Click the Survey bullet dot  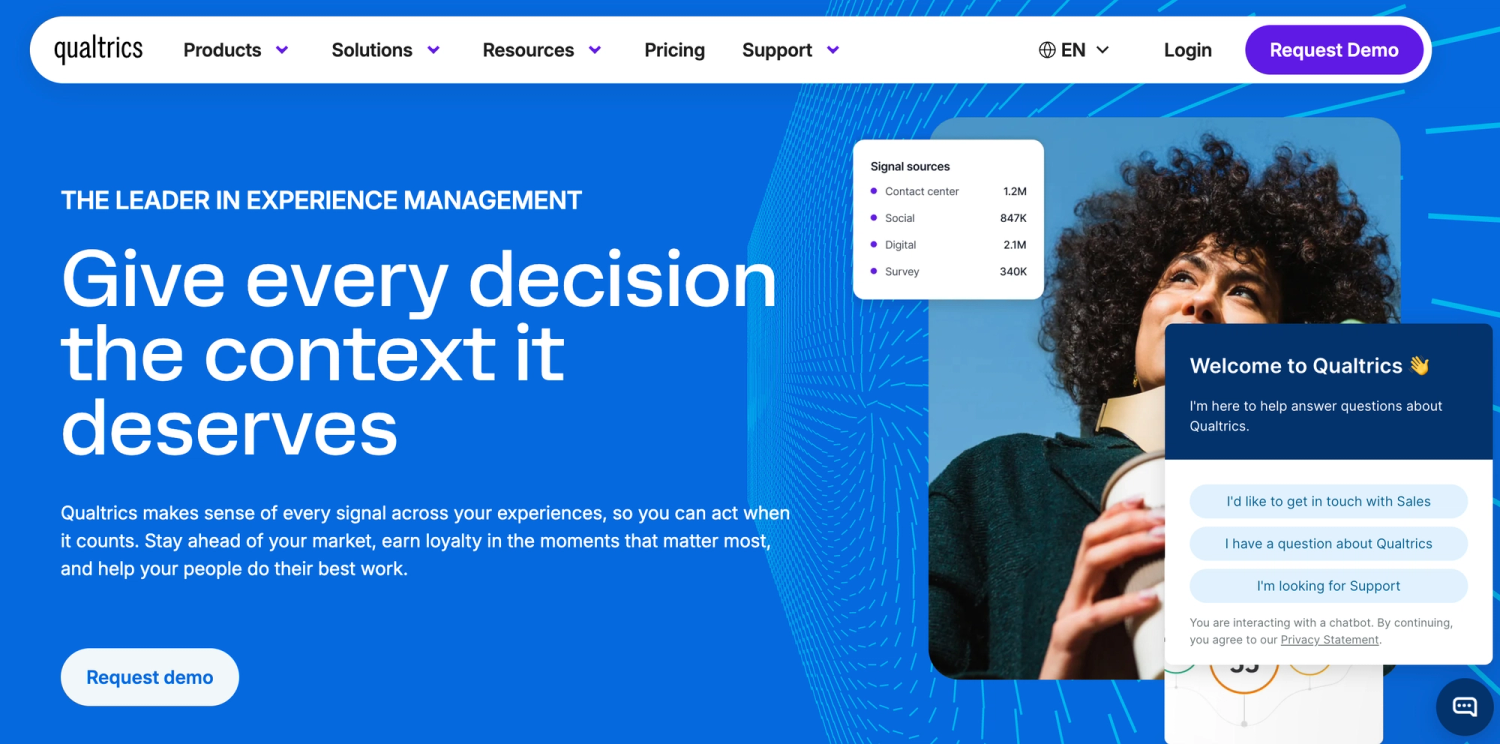click(x=873, y=271)
